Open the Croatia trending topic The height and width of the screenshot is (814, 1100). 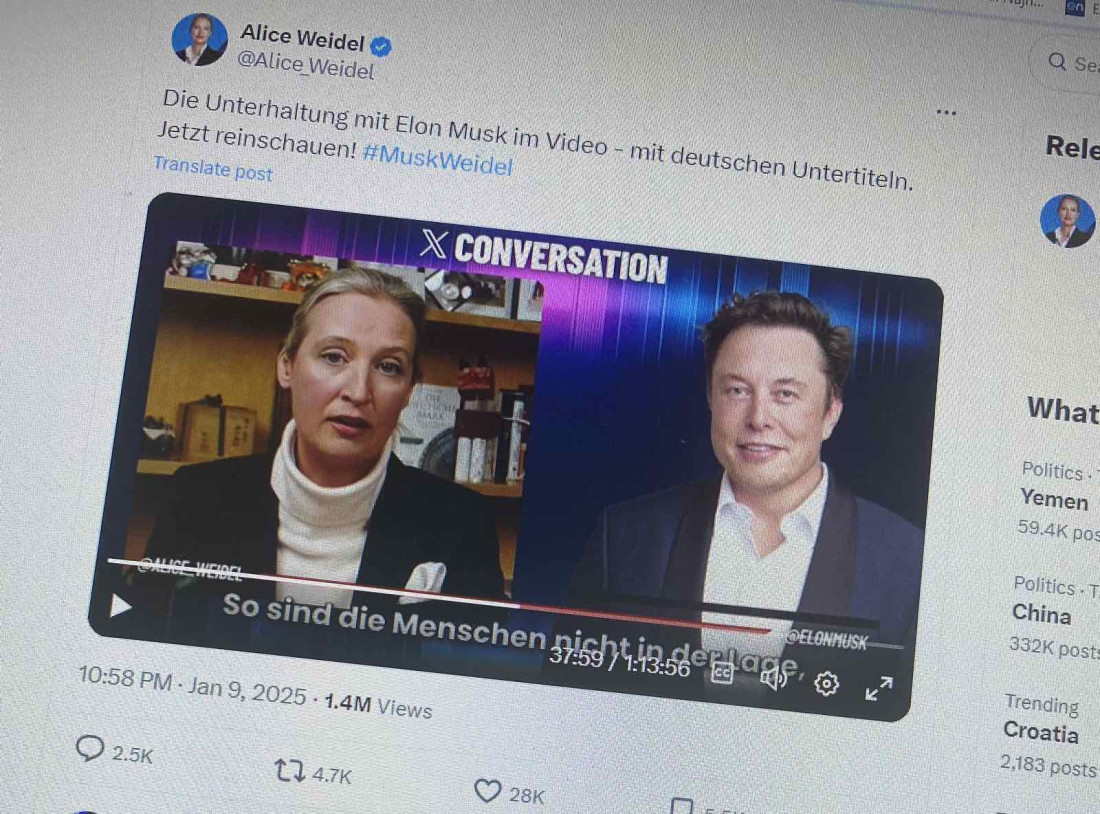pyautogui.click(x=1040, y=731)
